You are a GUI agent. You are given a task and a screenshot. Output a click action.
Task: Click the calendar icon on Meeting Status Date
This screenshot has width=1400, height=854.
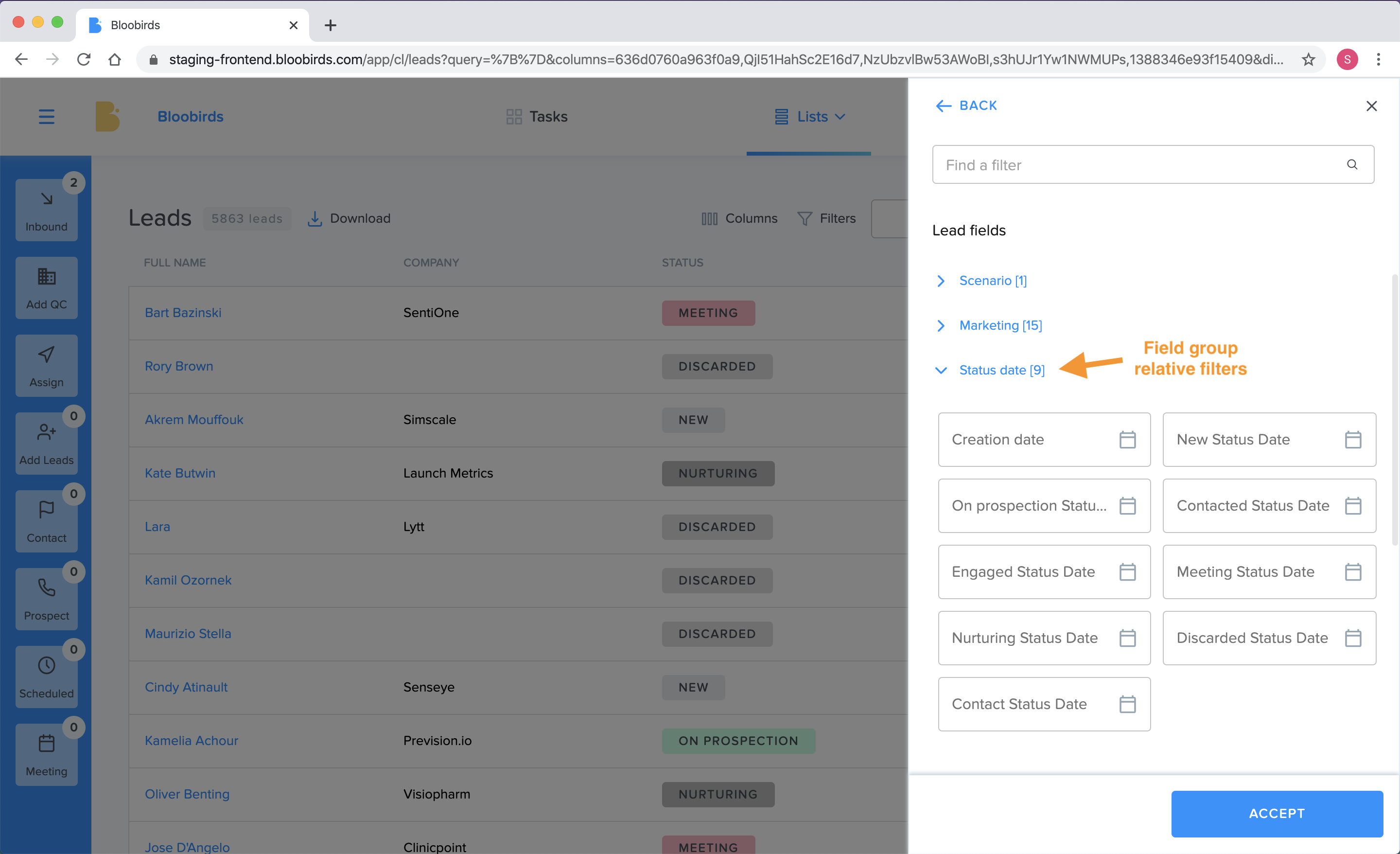(x=1353, y=572)
